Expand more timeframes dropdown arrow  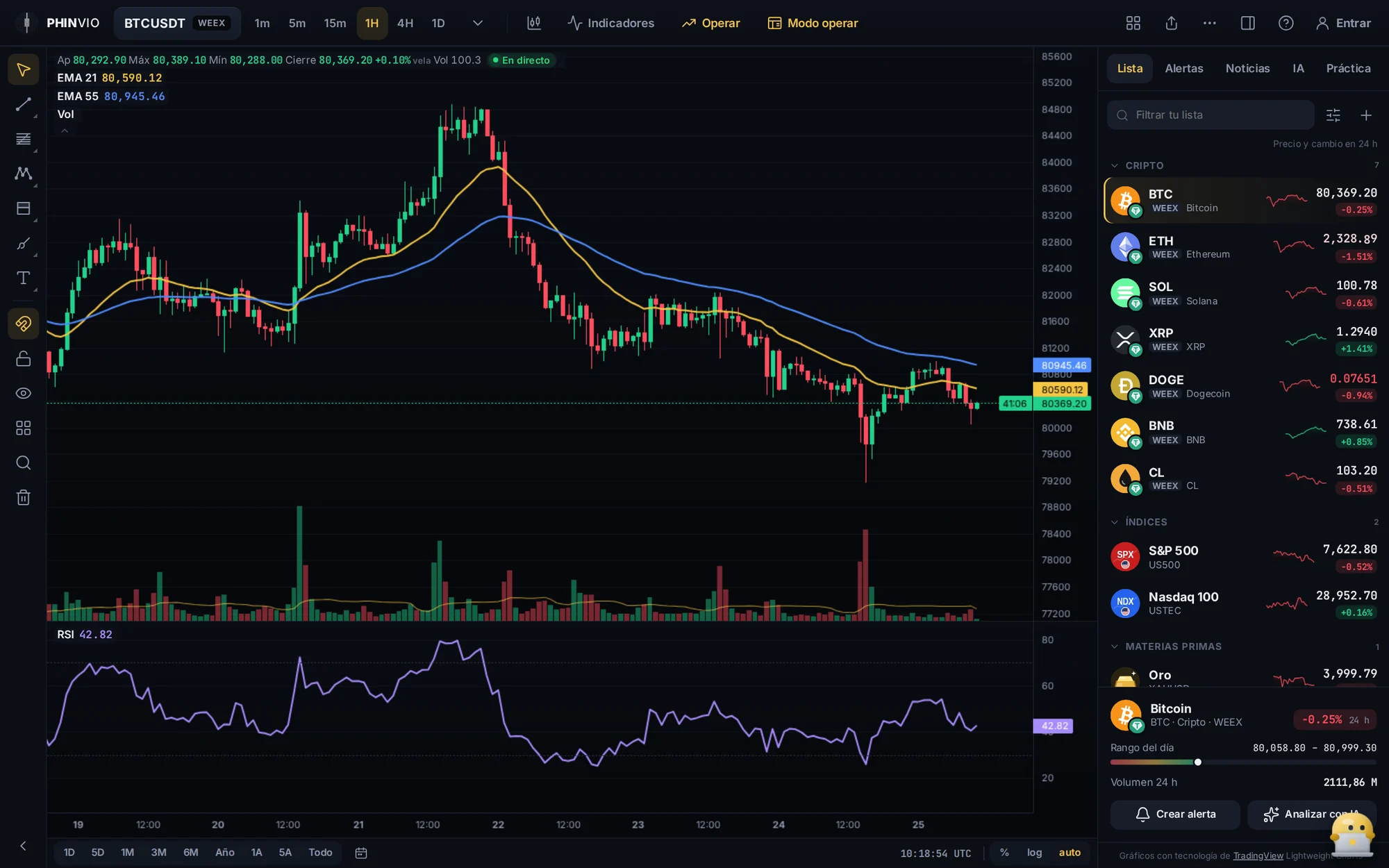[x=478, y=23]
